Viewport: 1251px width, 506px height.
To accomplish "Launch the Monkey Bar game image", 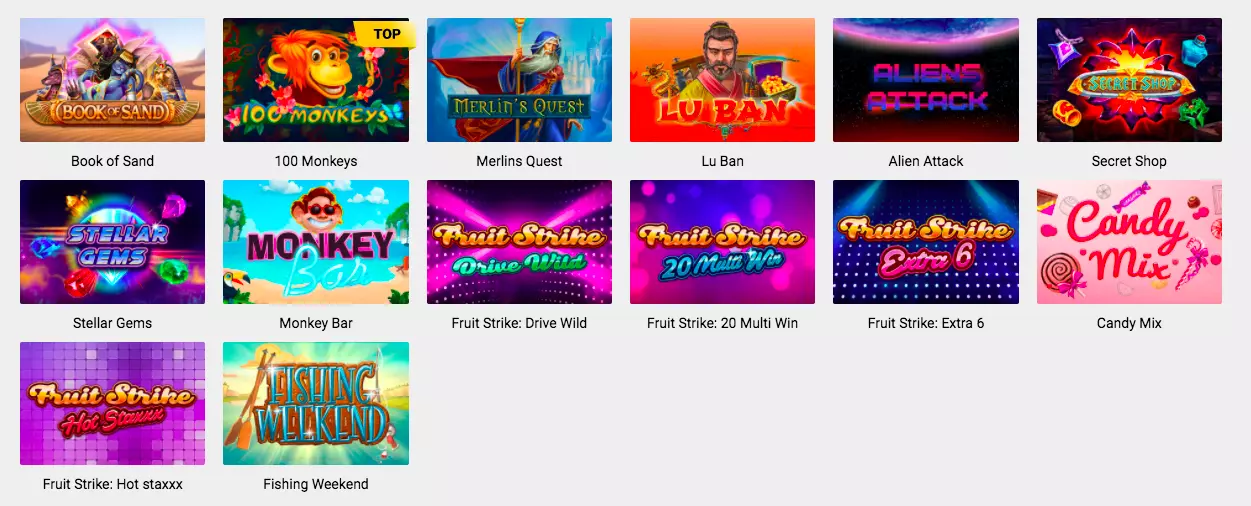I will point(316,242).
